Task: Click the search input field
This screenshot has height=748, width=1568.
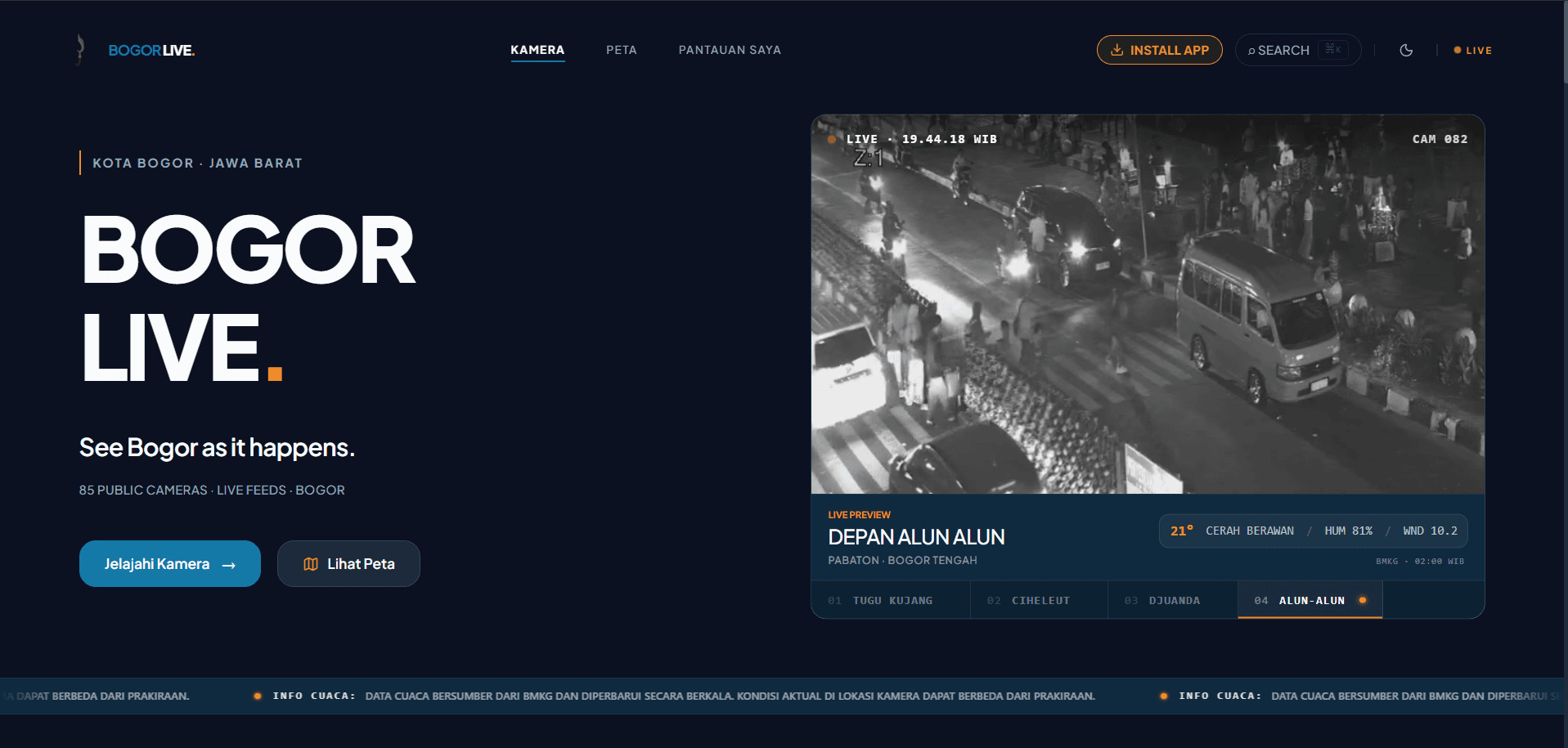Action: point(1298,50)
